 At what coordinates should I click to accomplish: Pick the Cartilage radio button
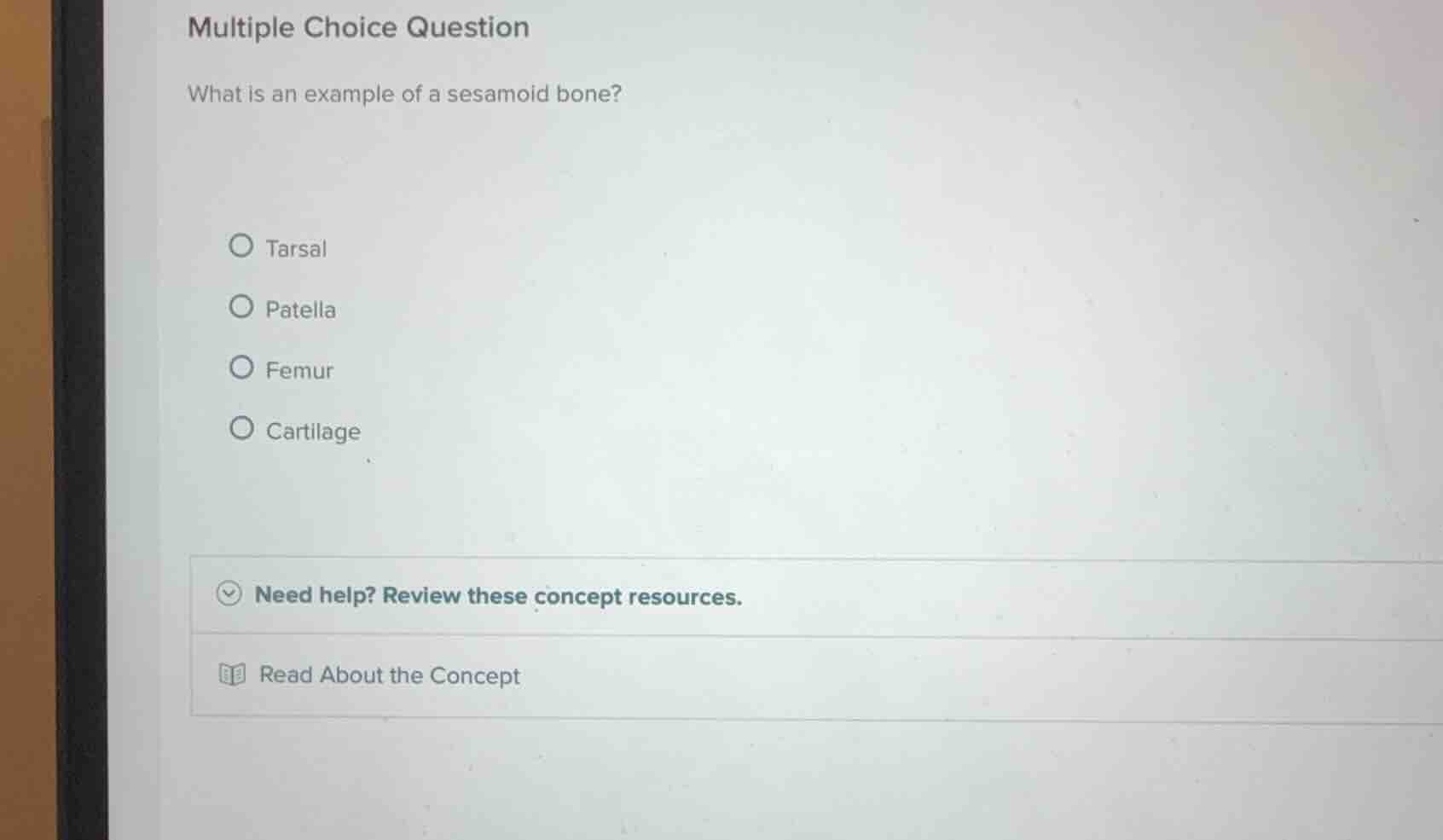point(241,428)
